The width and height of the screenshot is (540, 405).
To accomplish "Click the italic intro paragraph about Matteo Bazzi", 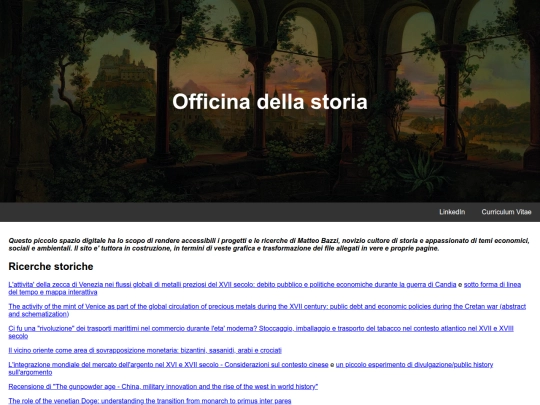I will pos(269,244).
